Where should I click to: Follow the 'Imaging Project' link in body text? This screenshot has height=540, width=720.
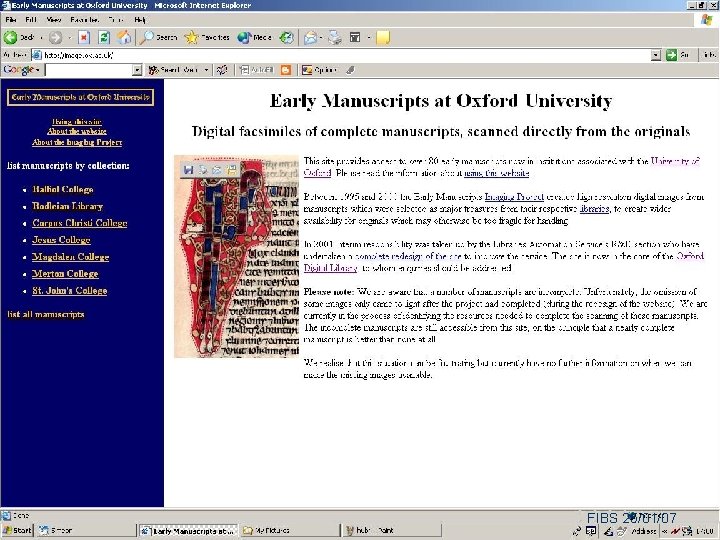(x=514, y=197)
